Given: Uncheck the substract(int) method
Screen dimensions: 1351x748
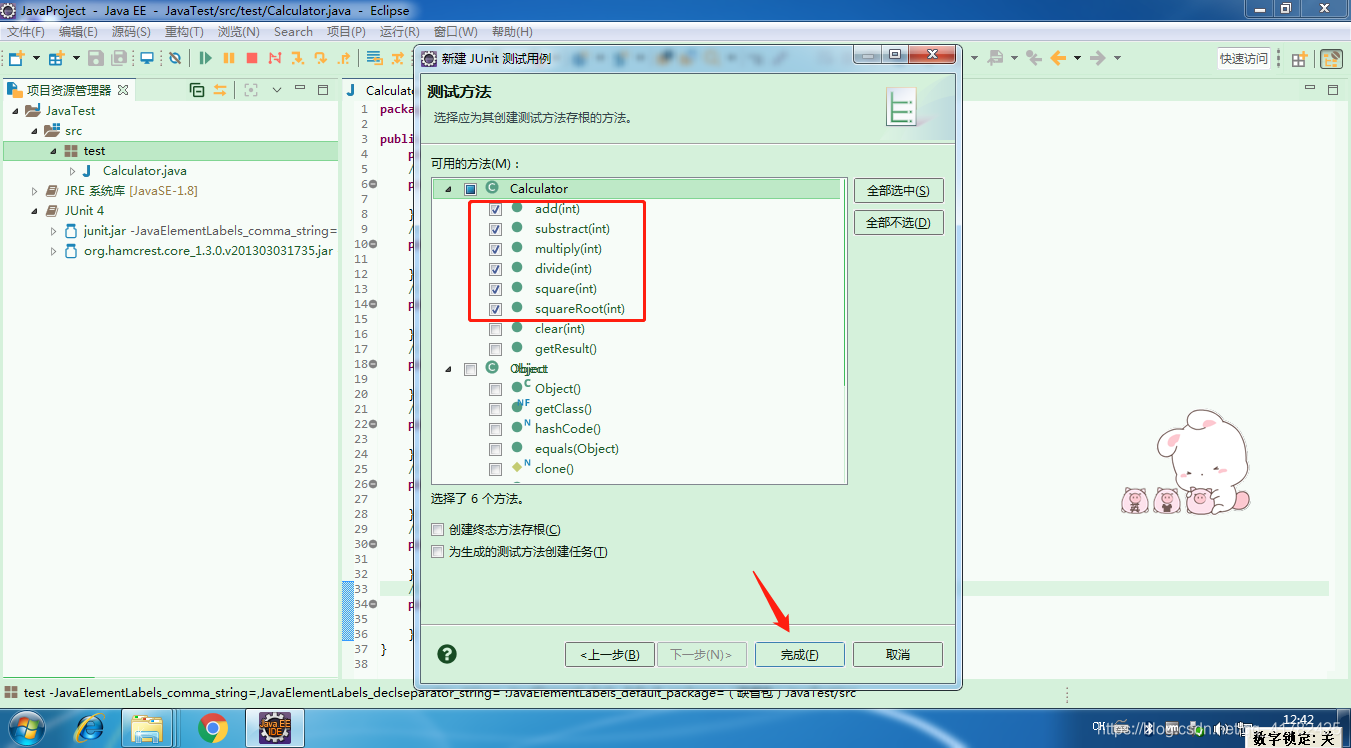Looking at the screenshot, I should pos(495,229).
